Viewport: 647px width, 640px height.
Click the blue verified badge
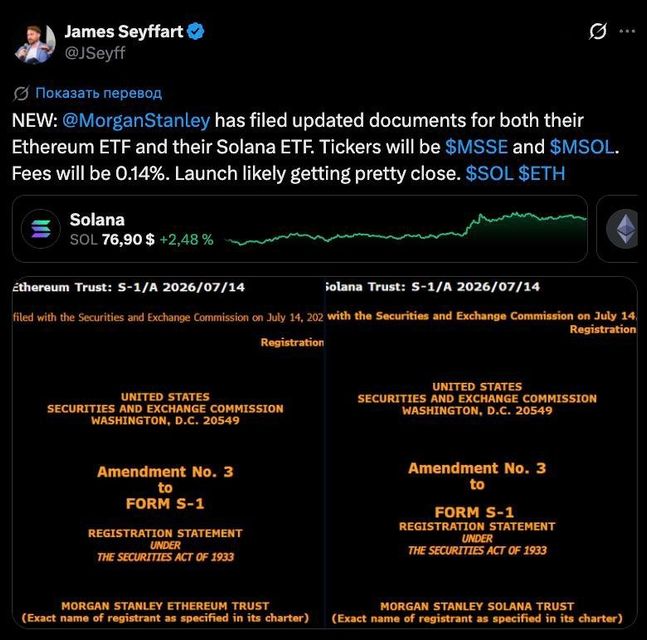coord(196,31)
